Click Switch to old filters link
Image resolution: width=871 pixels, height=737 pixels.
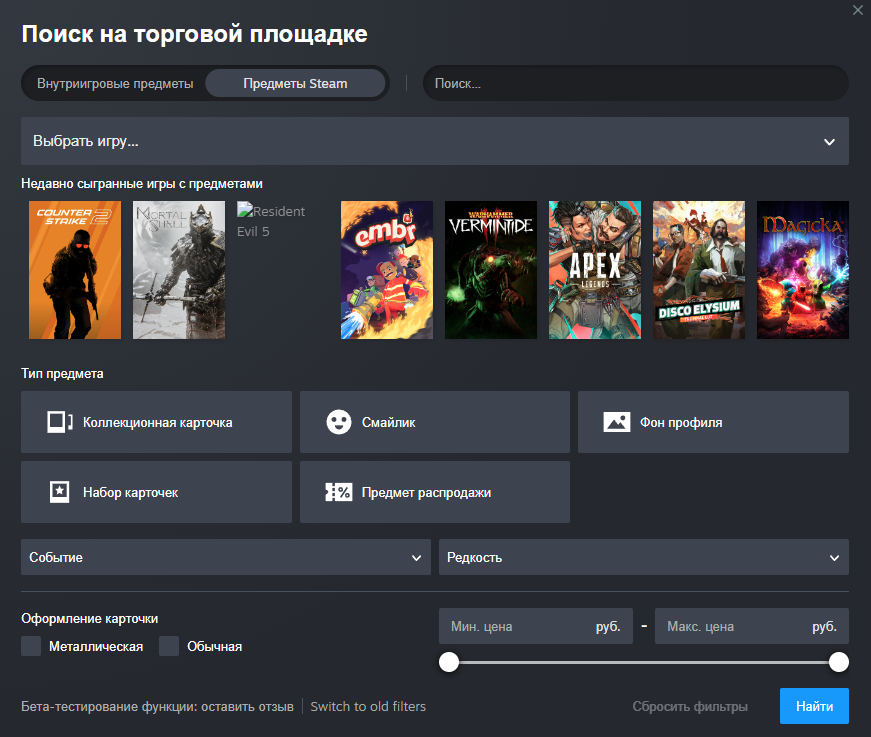[368, 706]
